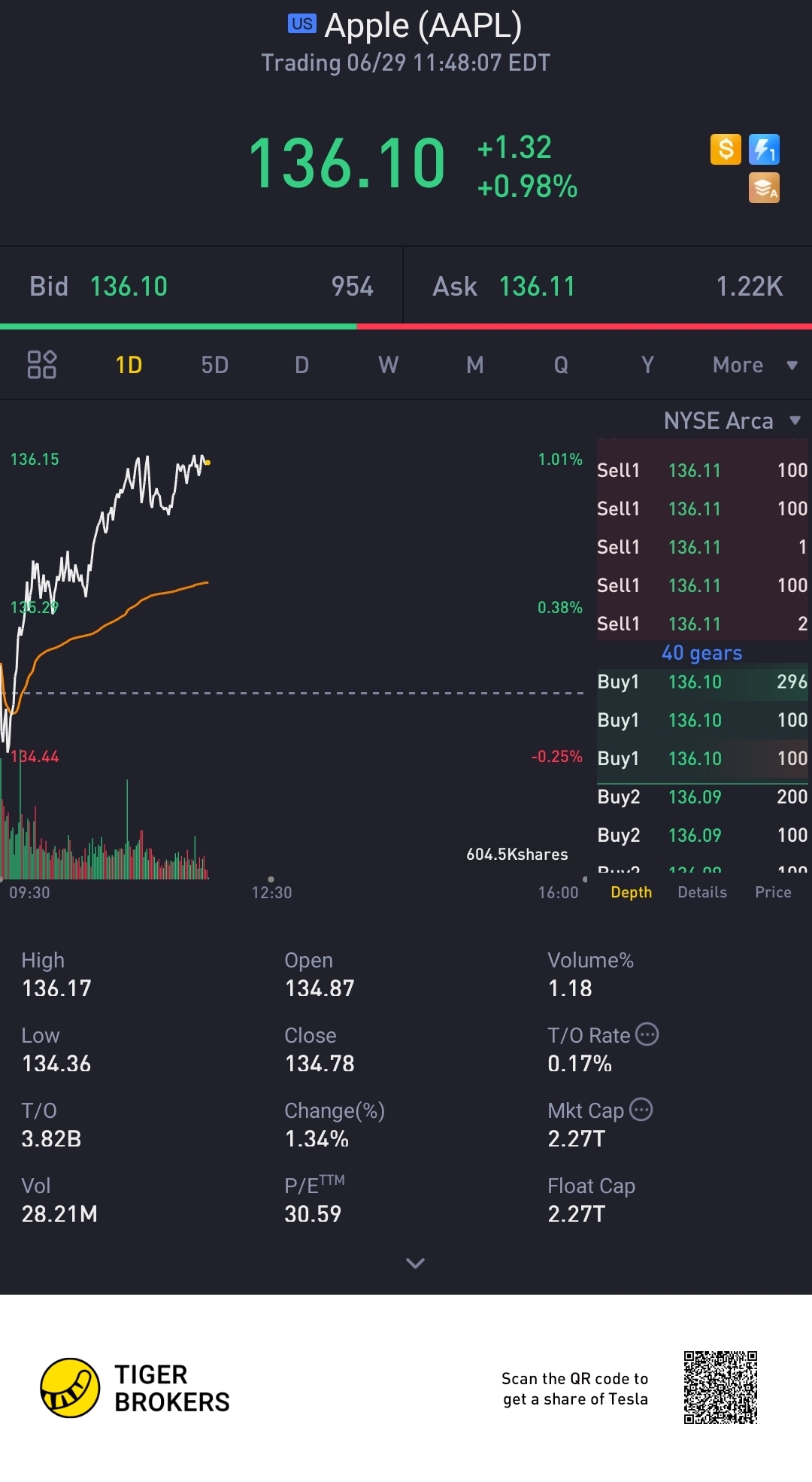Tap the Volume% value 1.18
The height and width of the screenshot is (1482, 812).
click(x=570, y=988)
